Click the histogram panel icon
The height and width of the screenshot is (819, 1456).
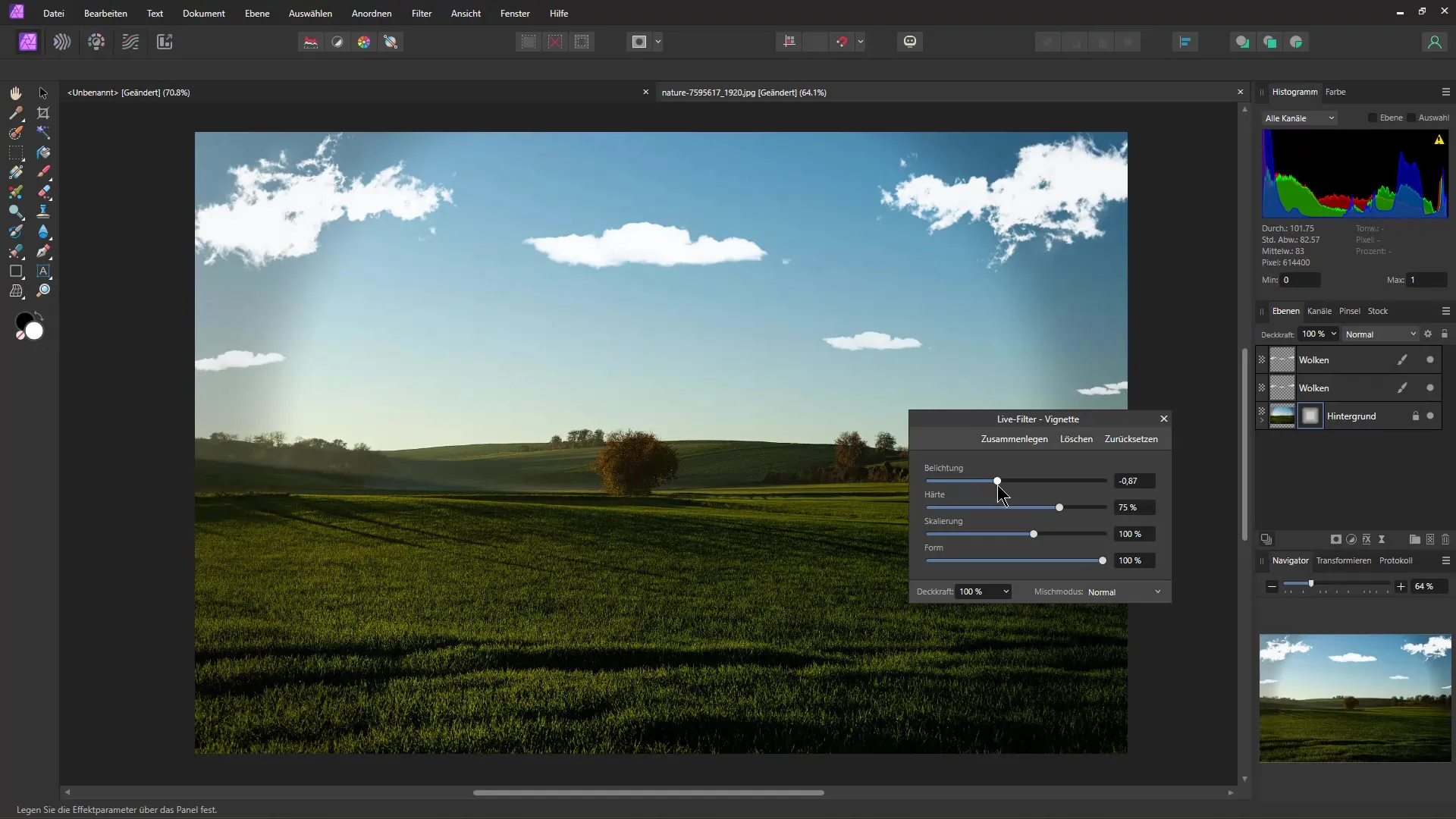(1297, 91)
